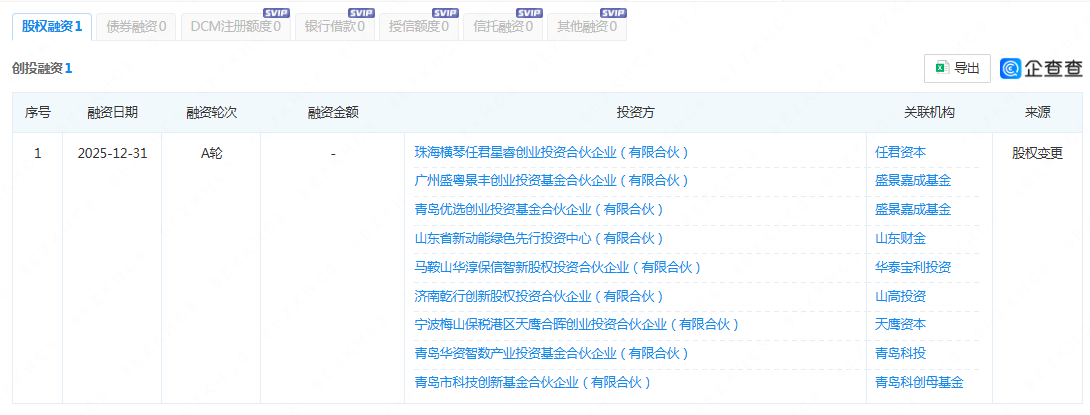Select the 授信额度 tab
The width and height of the screenshot is (1090, 415).
point(418,27)
